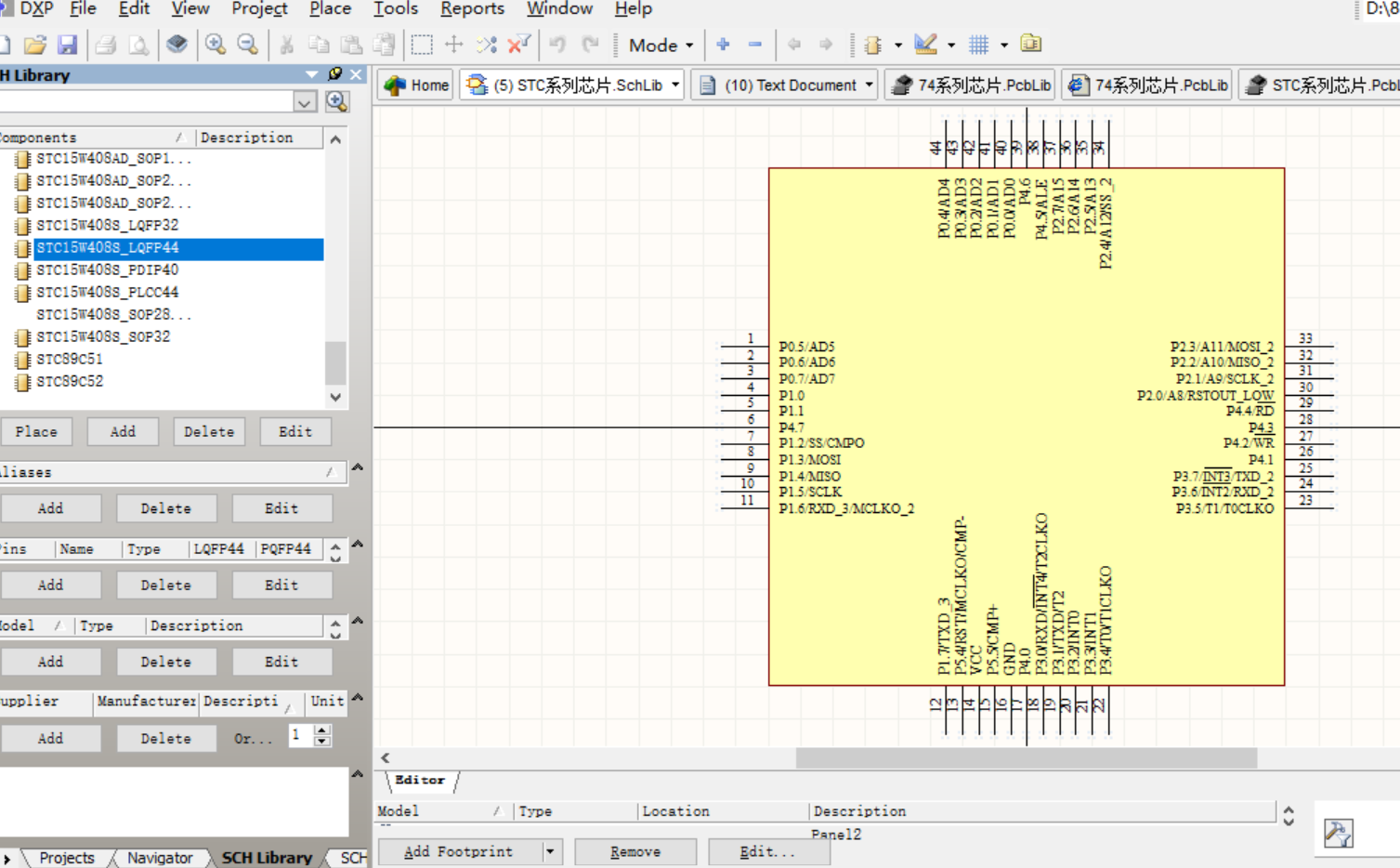Click the Deselect All icon
Viewport: 1400px width, 868px height.
click(x=487, y=45)
